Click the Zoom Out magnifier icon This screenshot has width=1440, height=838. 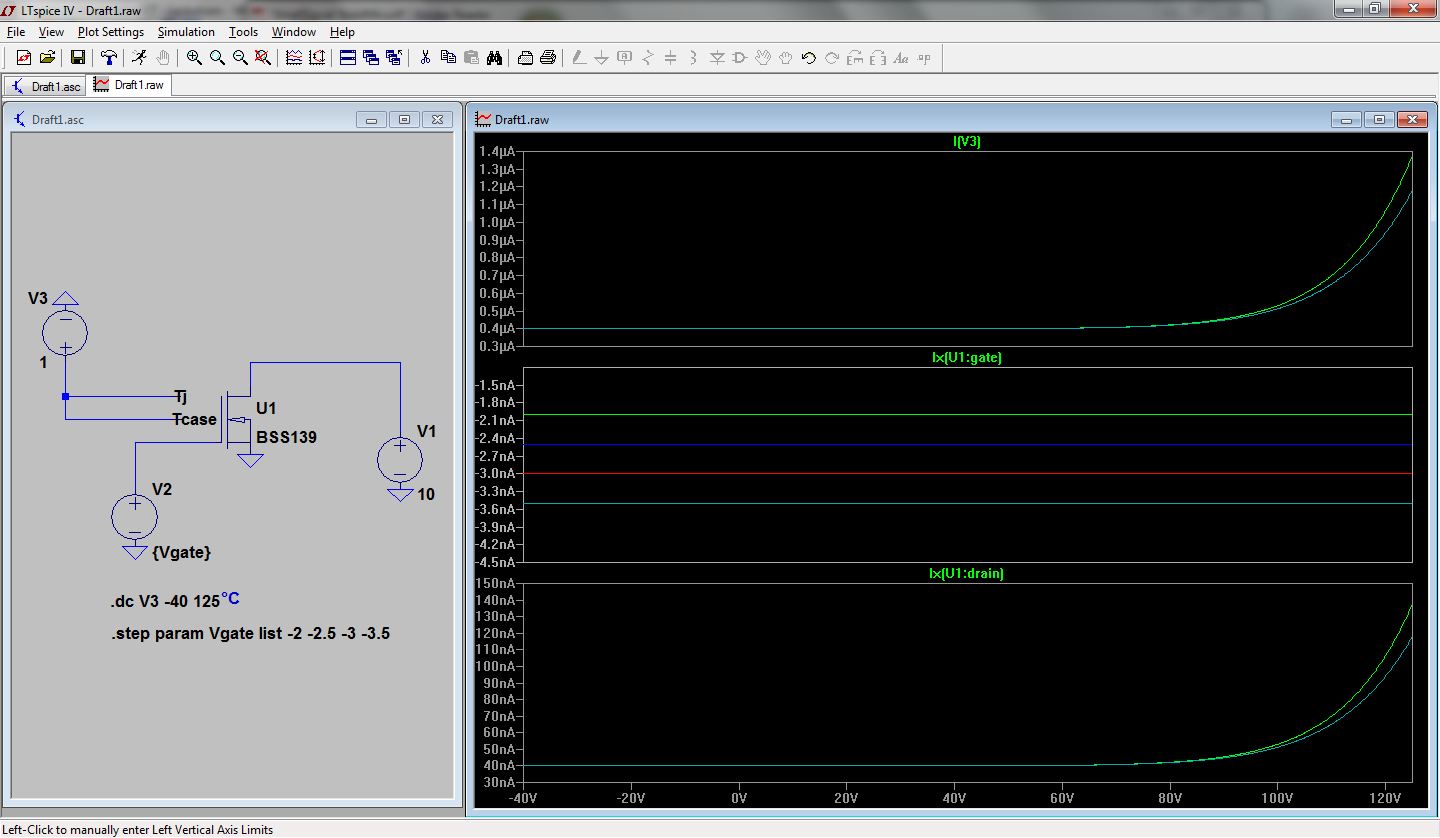point(240,58)
